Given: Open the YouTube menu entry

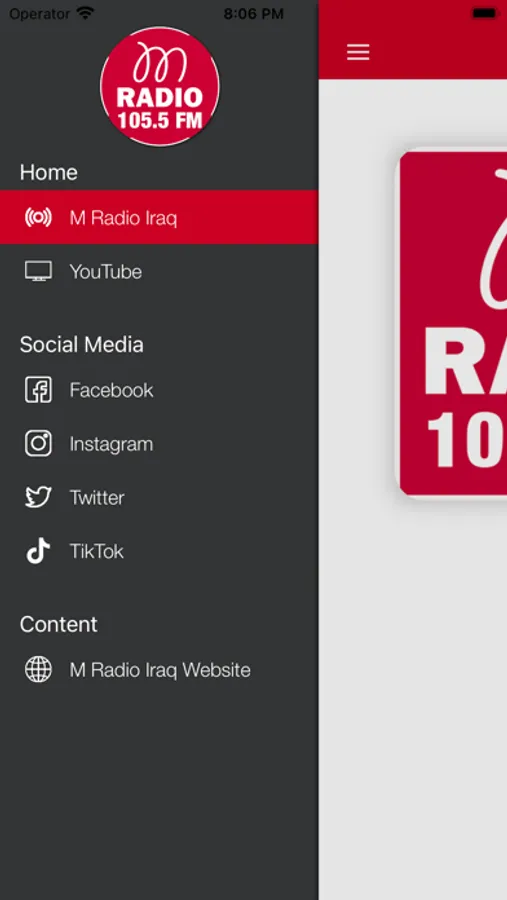Looking at the screenshot, I should point(159,271).
